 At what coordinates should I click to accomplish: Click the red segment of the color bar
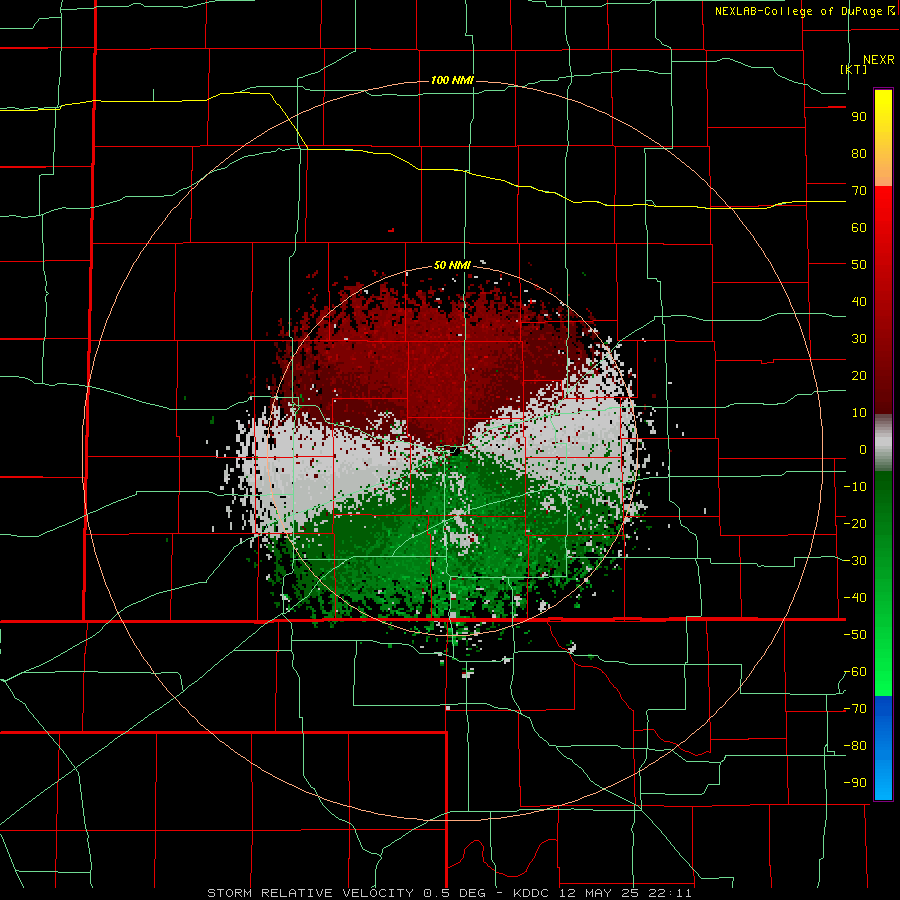883,300
